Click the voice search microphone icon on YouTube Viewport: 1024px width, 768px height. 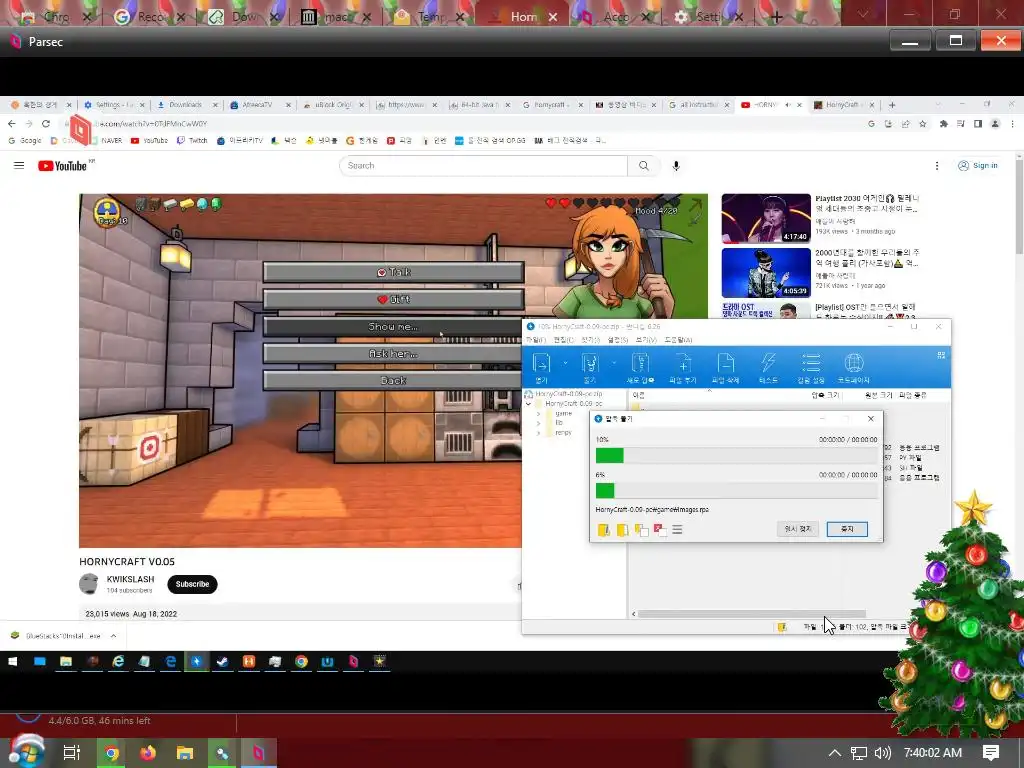(676, 166)
